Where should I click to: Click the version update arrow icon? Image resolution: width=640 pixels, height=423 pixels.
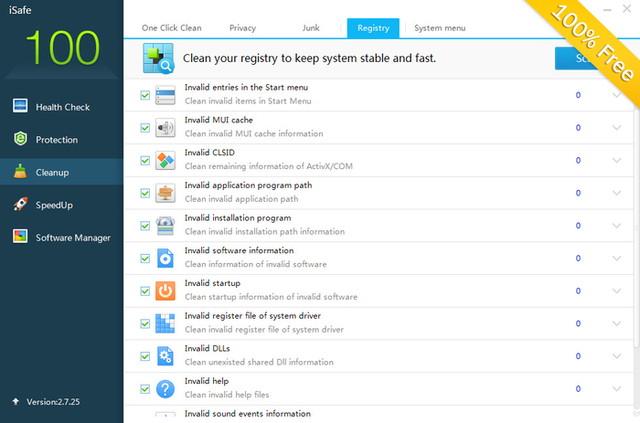[x=16, y=401]
